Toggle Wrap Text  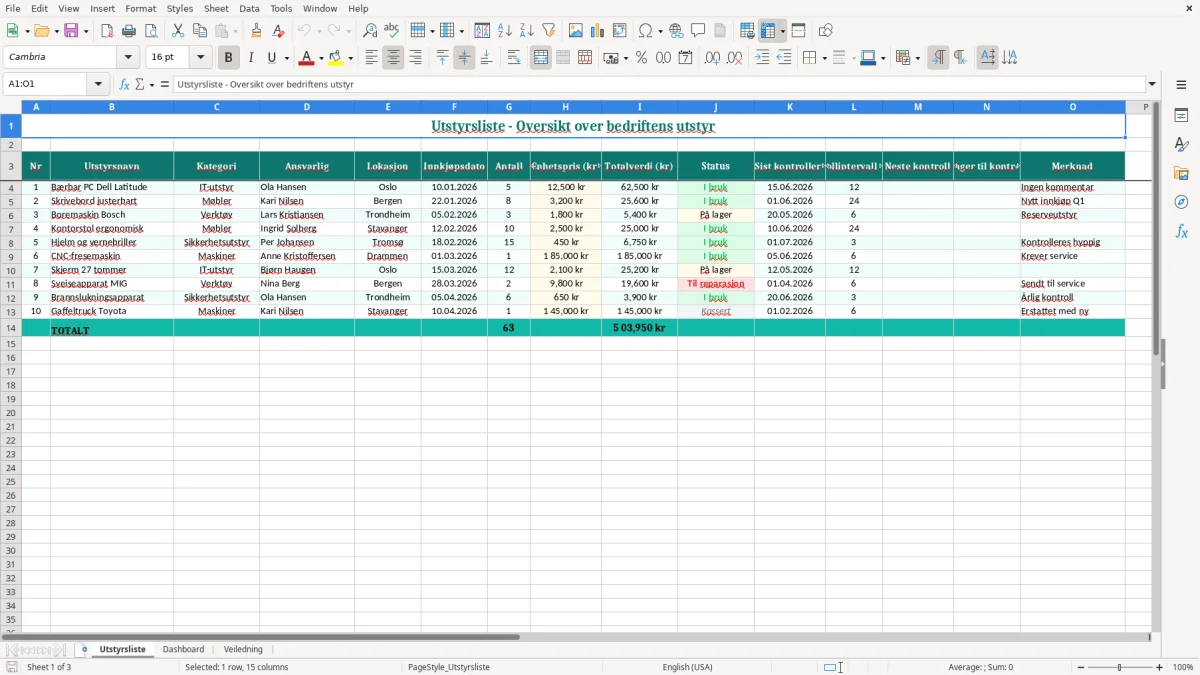514,58
